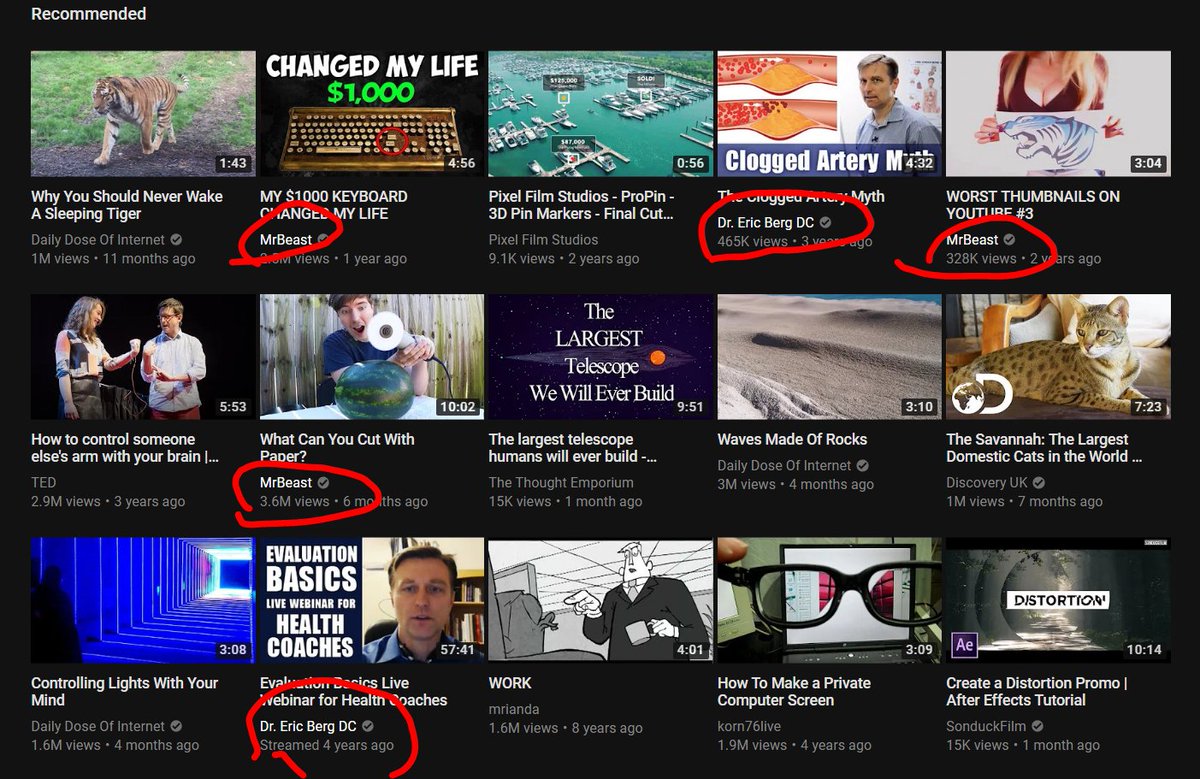Click verified badge beside SonduckFilm
The height and width of the screenshot is (779, 1200).
pos(1038,726)
